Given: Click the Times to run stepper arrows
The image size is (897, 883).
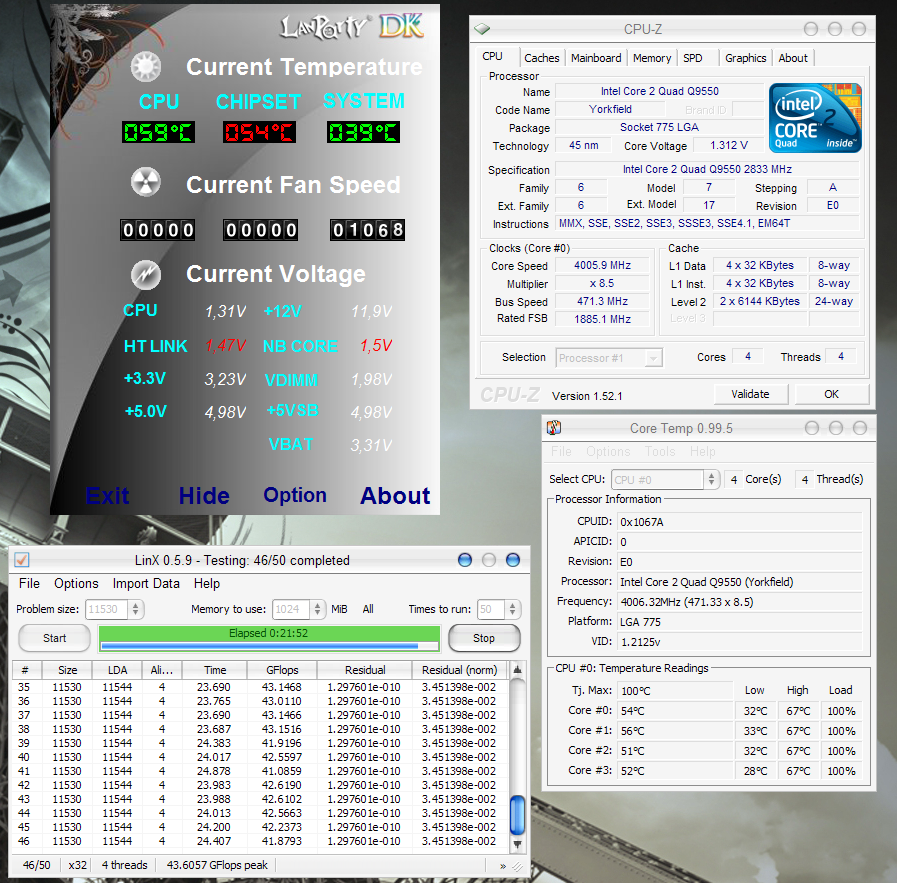Looking at the screenshot, I should pos(513,609).
